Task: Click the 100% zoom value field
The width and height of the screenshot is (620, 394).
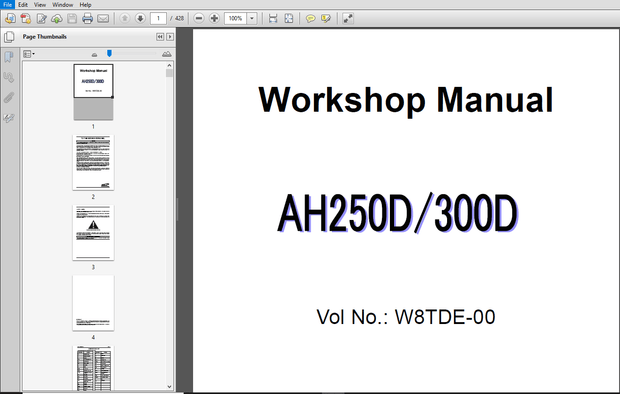Action: point(235,18)
